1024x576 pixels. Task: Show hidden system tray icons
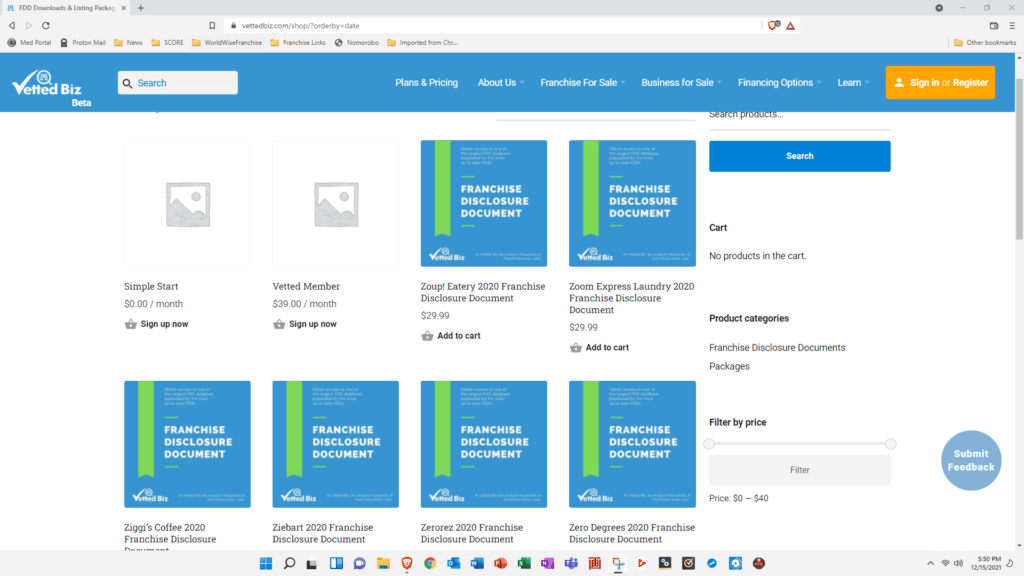(x=930, y=563)
